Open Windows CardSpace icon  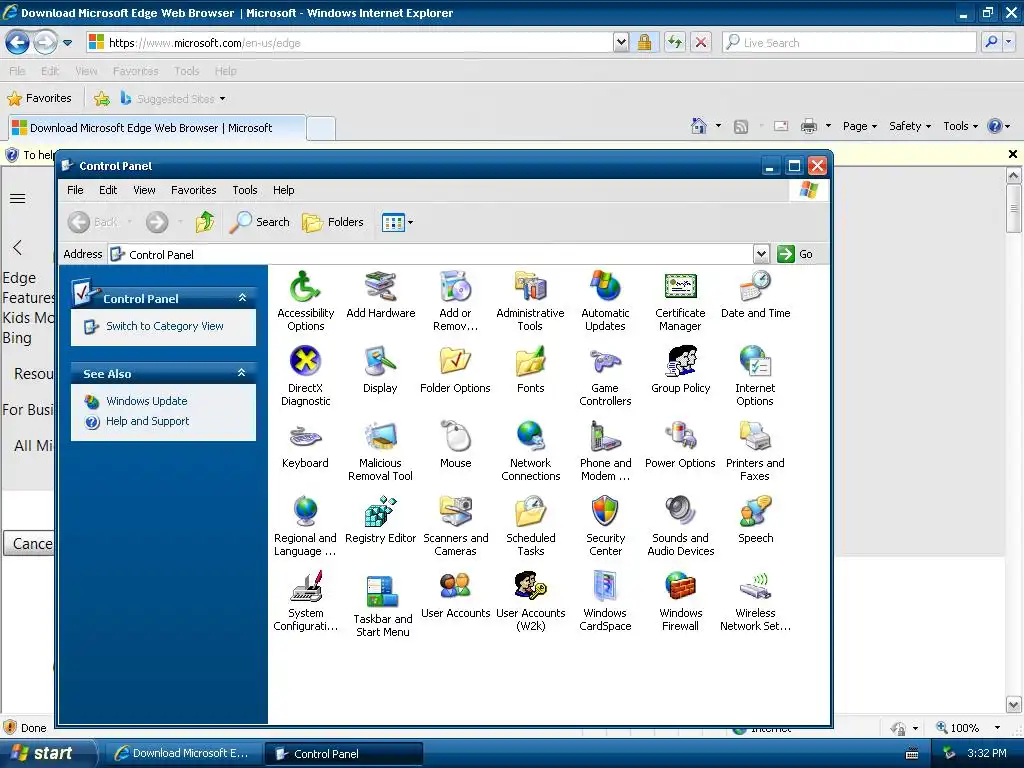[x=605, y=587]
